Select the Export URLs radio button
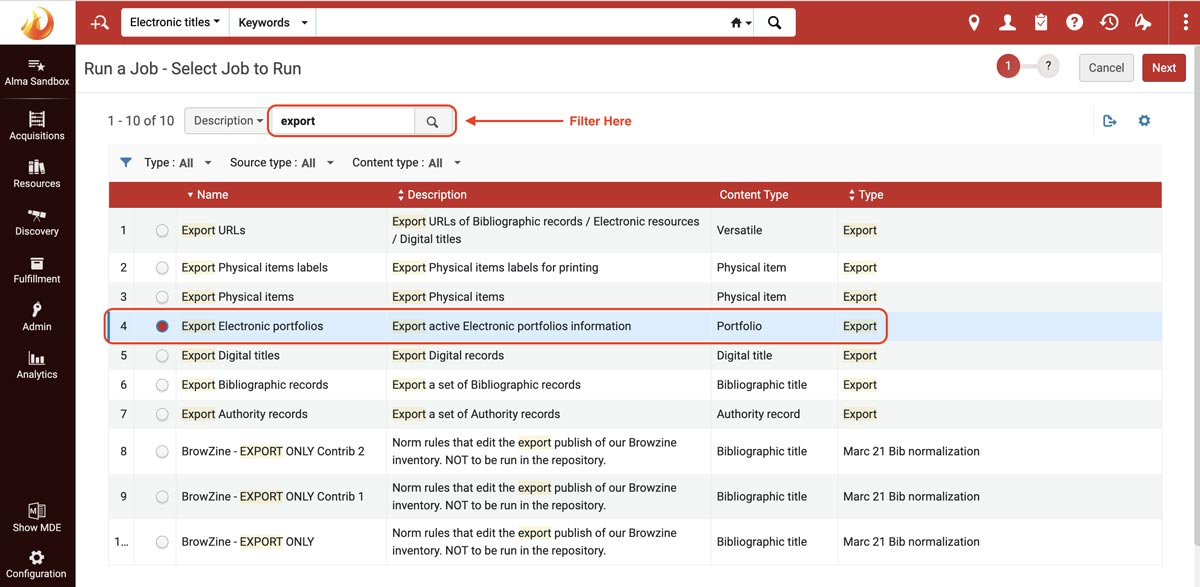1200x587 pixels. pyautogui.click(x=162, y=231)
